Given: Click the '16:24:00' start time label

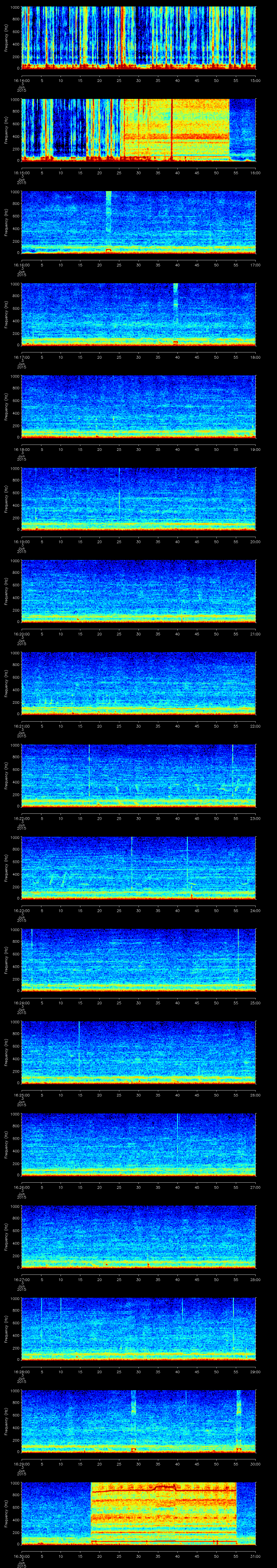Looking at the screenshot, I should coord(21,1003).
